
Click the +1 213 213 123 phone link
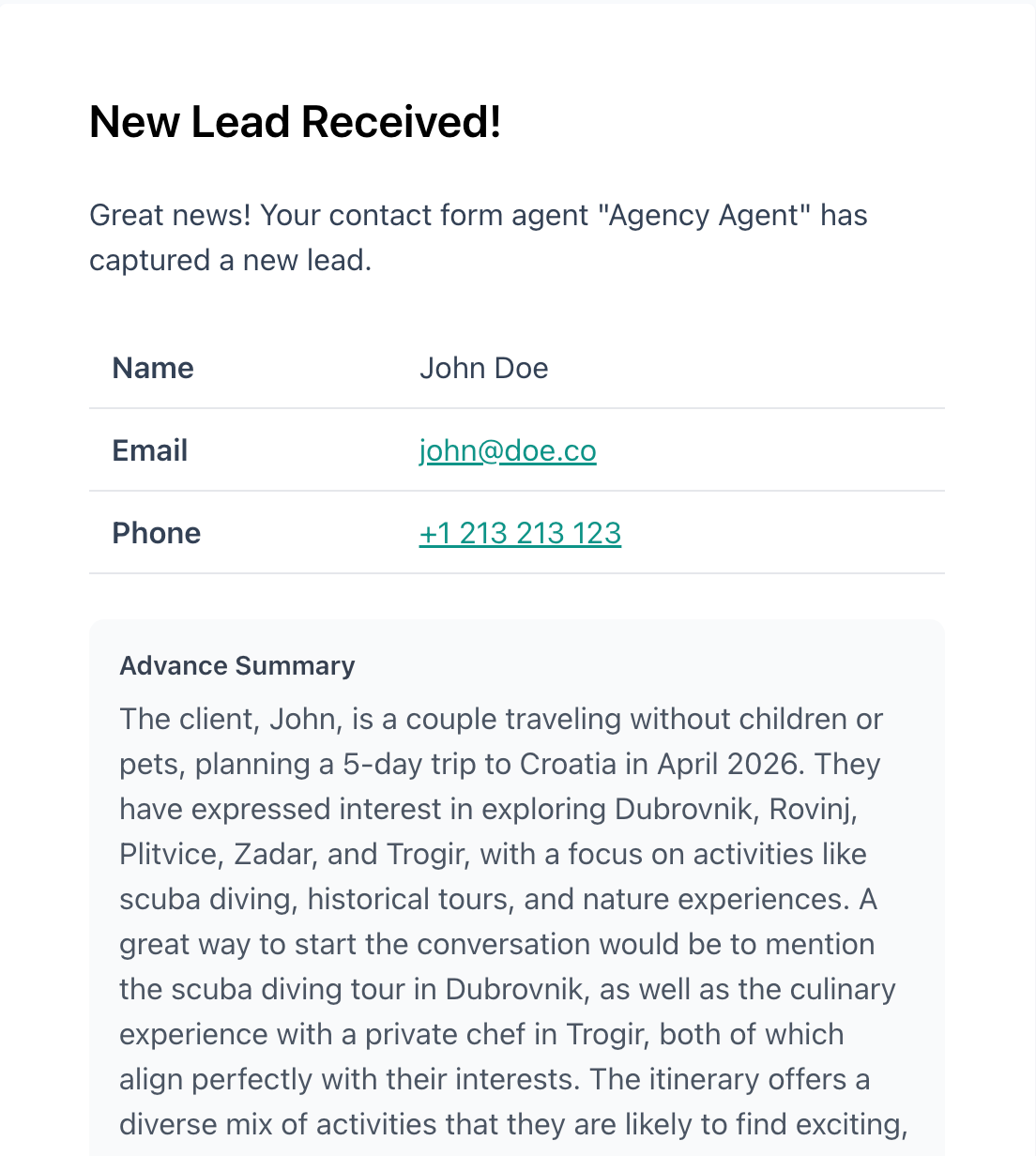coord(520,534)
